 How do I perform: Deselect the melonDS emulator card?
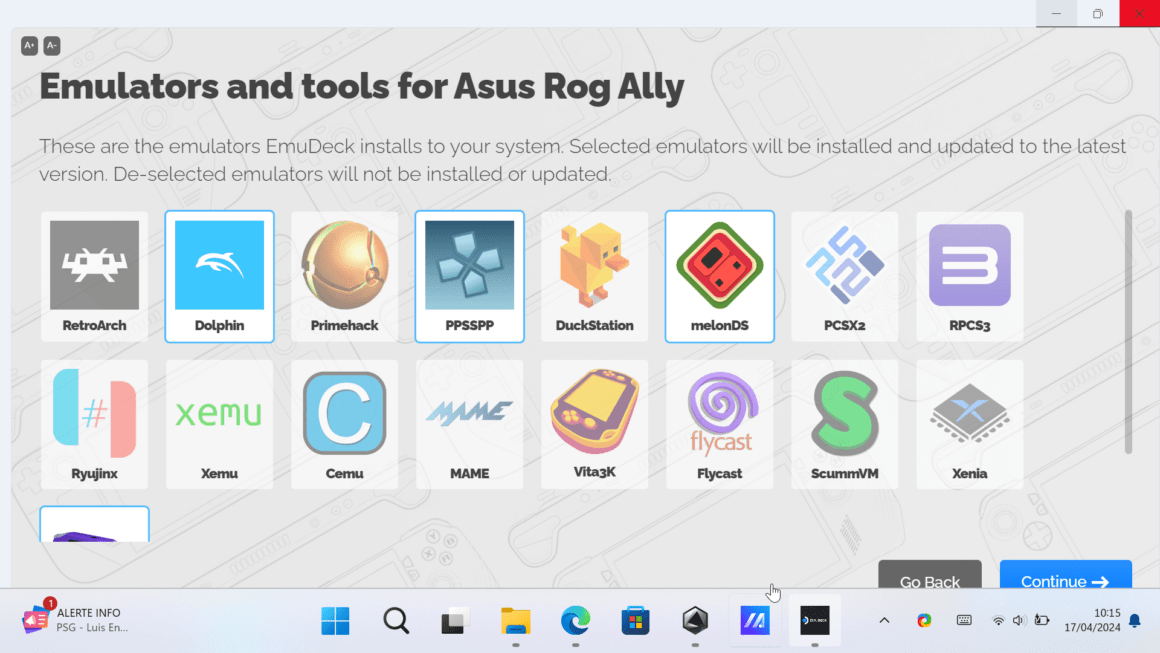pyautogui.click(x=719, y=276)
